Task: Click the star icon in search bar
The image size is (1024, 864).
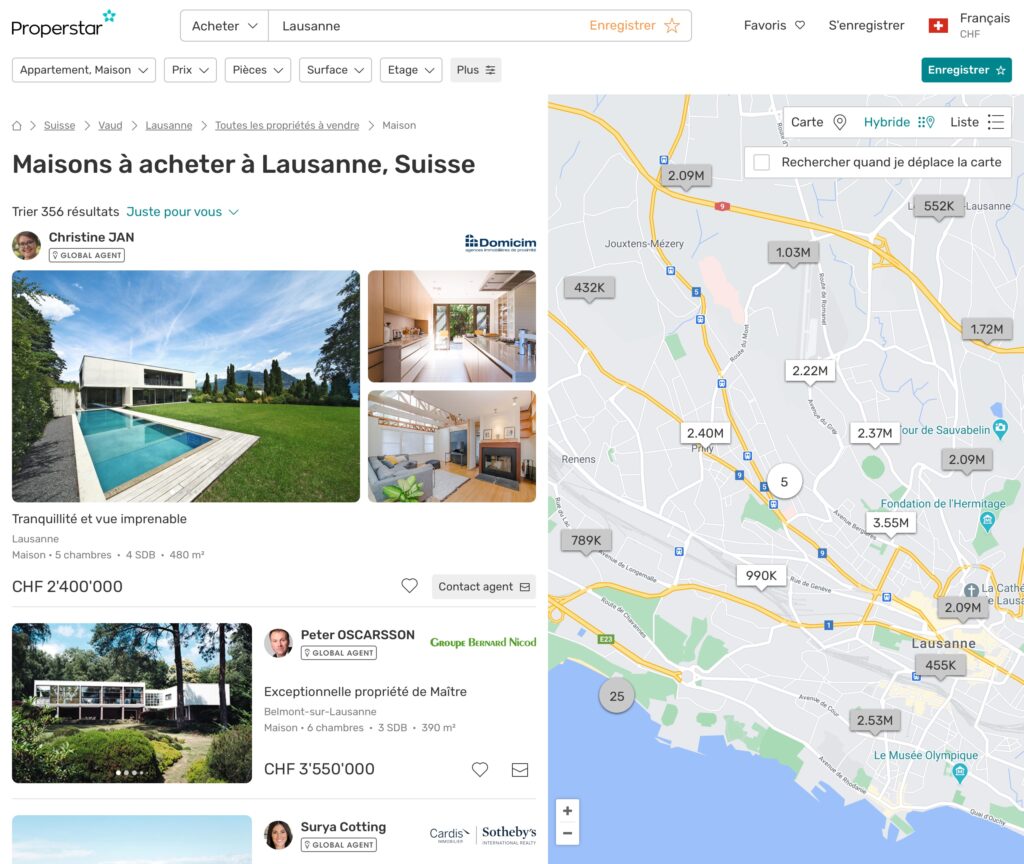Action: click(x=672, y=25)
